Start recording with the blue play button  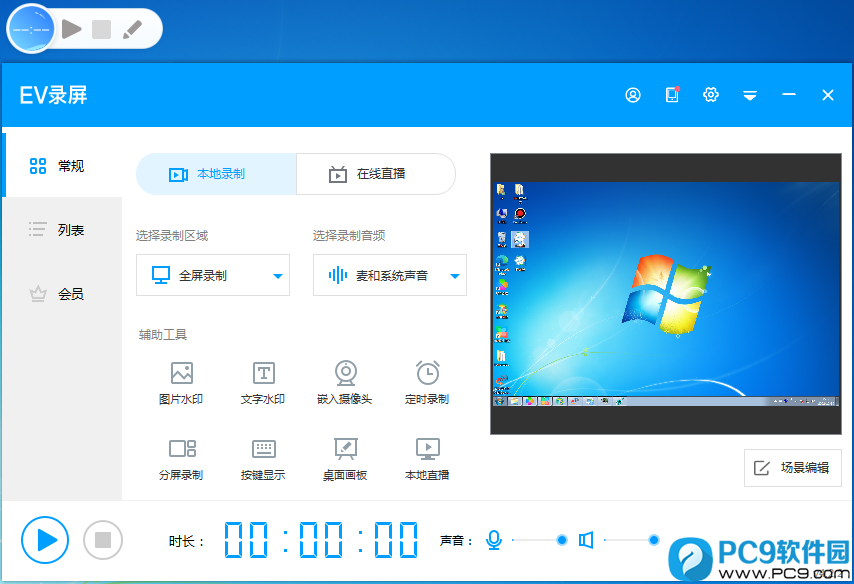tap(45, 540)
